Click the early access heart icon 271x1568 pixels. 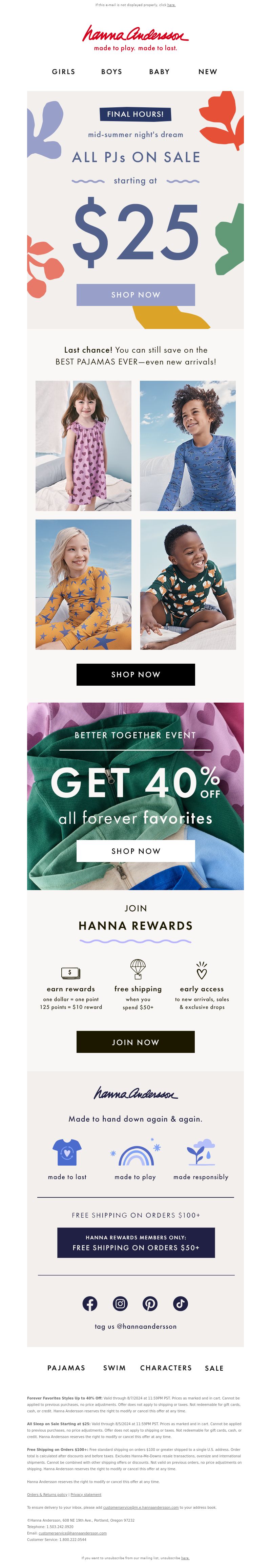202,970
